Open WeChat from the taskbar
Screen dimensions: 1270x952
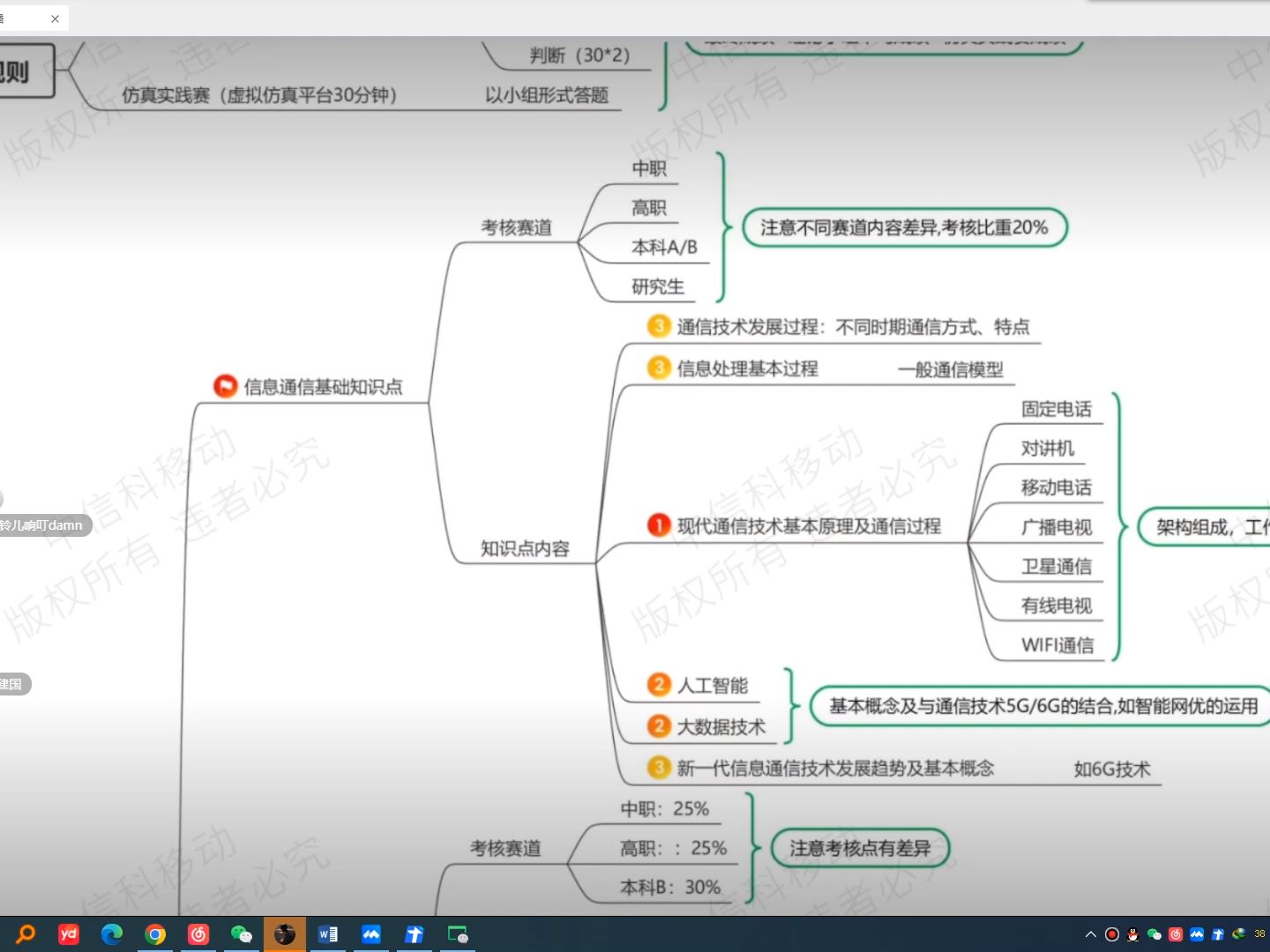tap(242, 934)
